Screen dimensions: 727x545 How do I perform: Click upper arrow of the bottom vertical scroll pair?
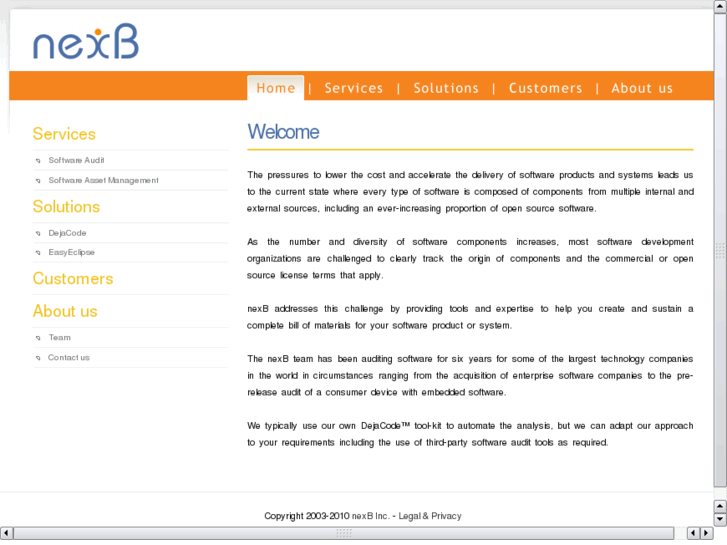click(720, 507)
